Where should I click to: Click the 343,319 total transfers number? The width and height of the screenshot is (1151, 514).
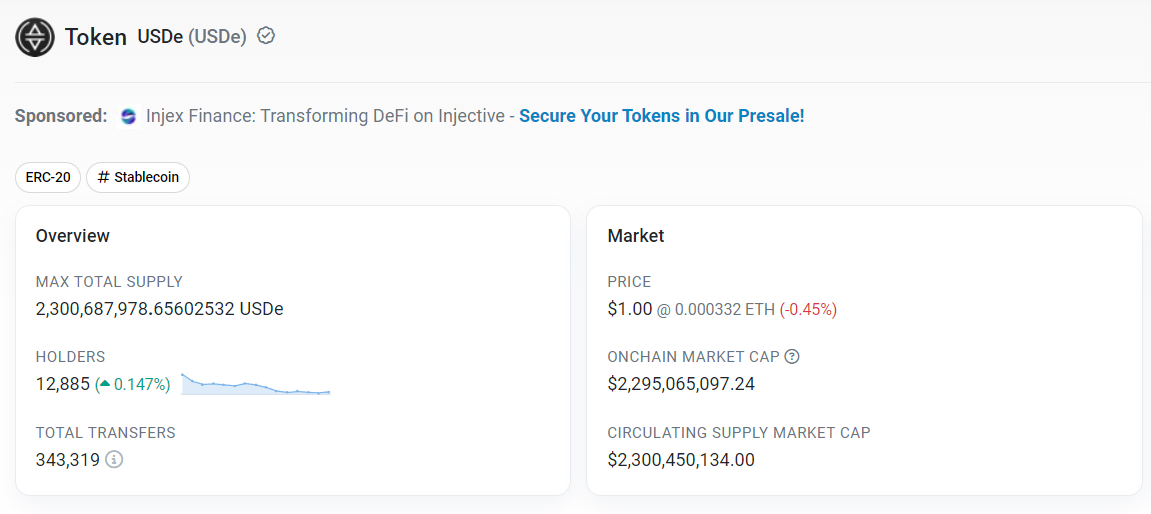pos(68,460)
